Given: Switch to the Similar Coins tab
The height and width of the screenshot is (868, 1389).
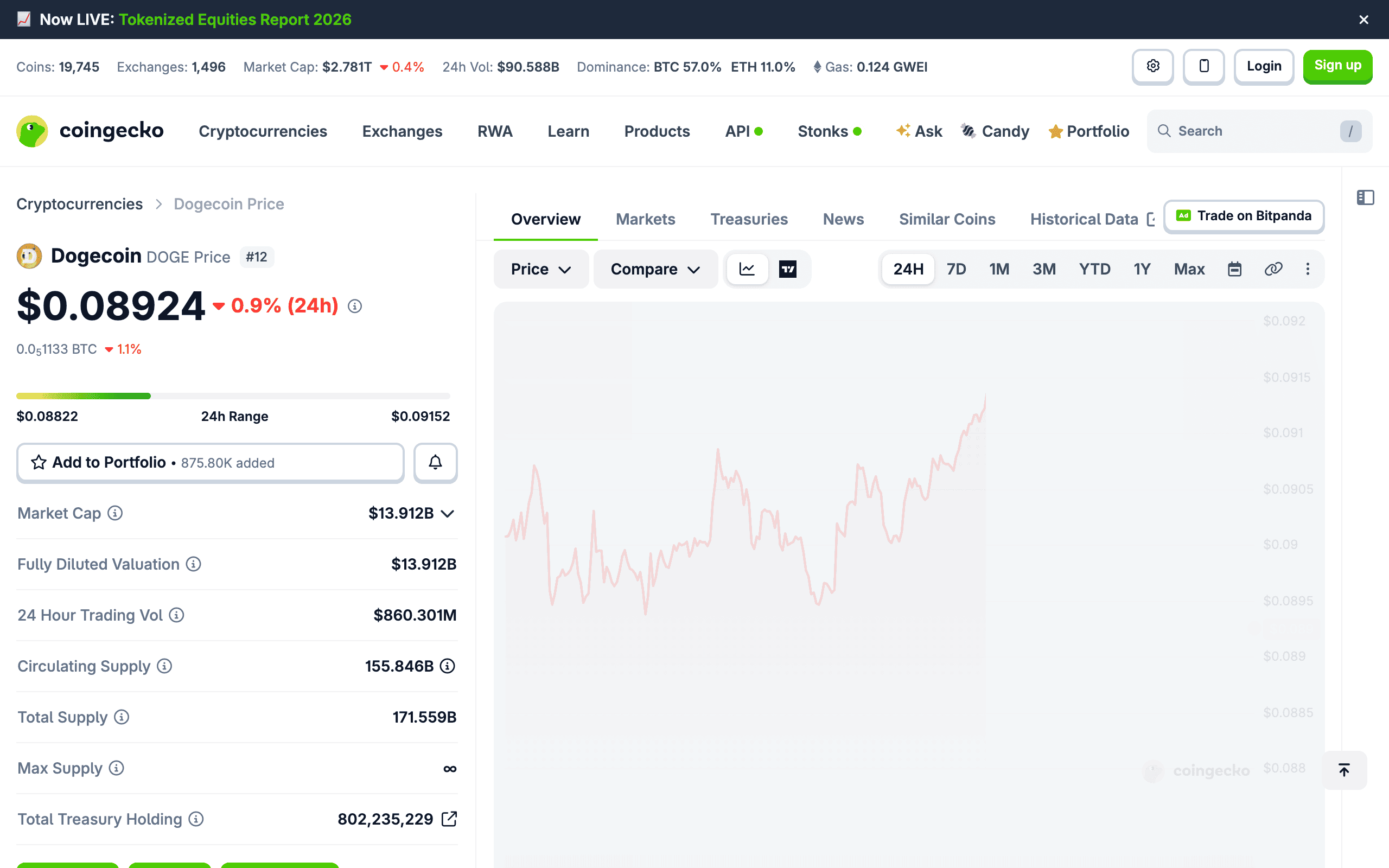Looking at the screenshot, I should (947, 219).
